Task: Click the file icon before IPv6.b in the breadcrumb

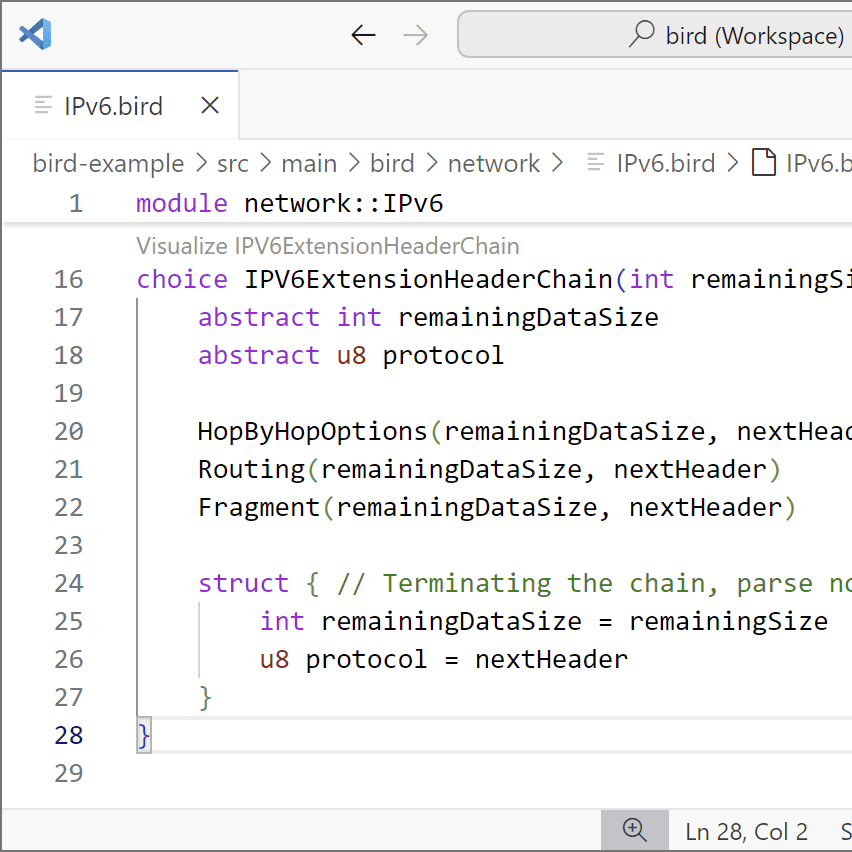Action: pyautogui.click(x=765, y=162)
